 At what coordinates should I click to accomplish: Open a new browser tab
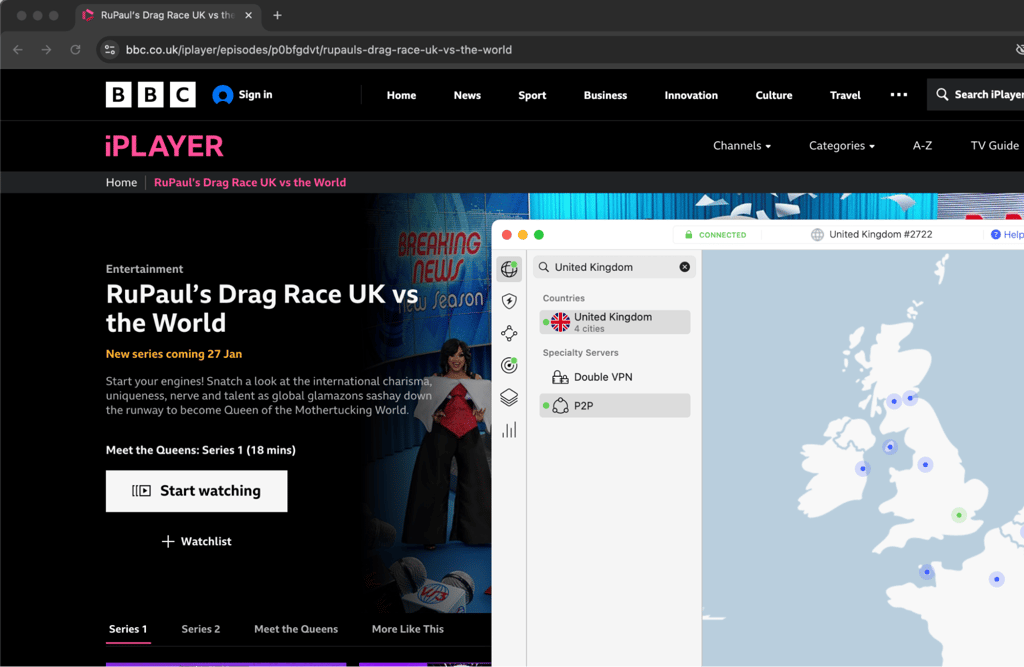click(277, 15)
